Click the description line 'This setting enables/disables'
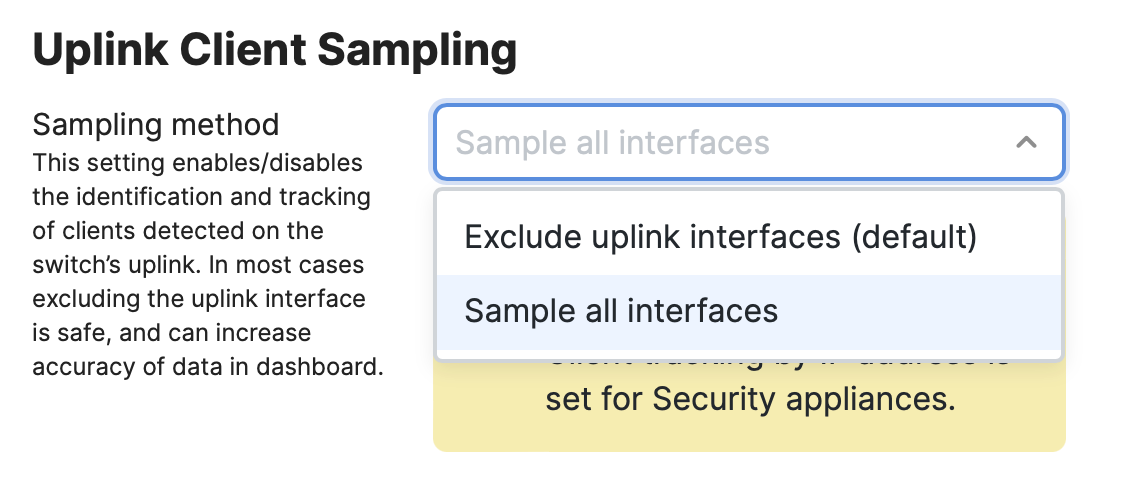Screen dimensions: 1126x482 [x=197, y=163]
